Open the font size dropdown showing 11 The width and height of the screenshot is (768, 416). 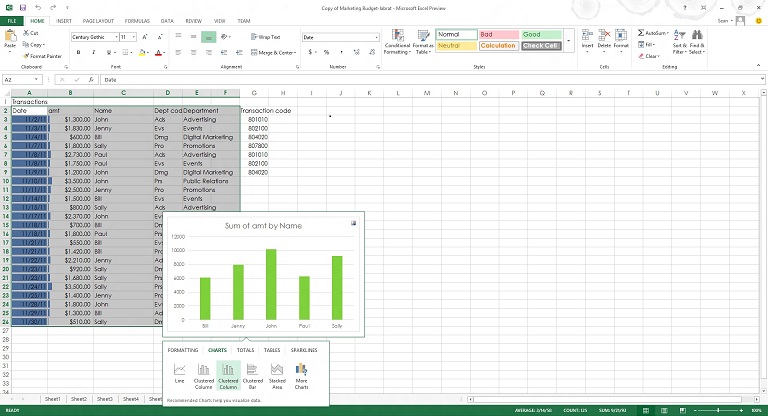point(134,37)
